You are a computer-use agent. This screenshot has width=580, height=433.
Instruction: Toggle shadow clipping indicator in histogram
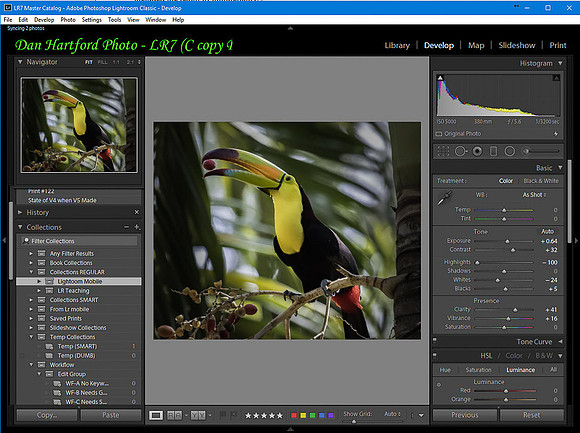pyautogui.click(x=440, y=78)
